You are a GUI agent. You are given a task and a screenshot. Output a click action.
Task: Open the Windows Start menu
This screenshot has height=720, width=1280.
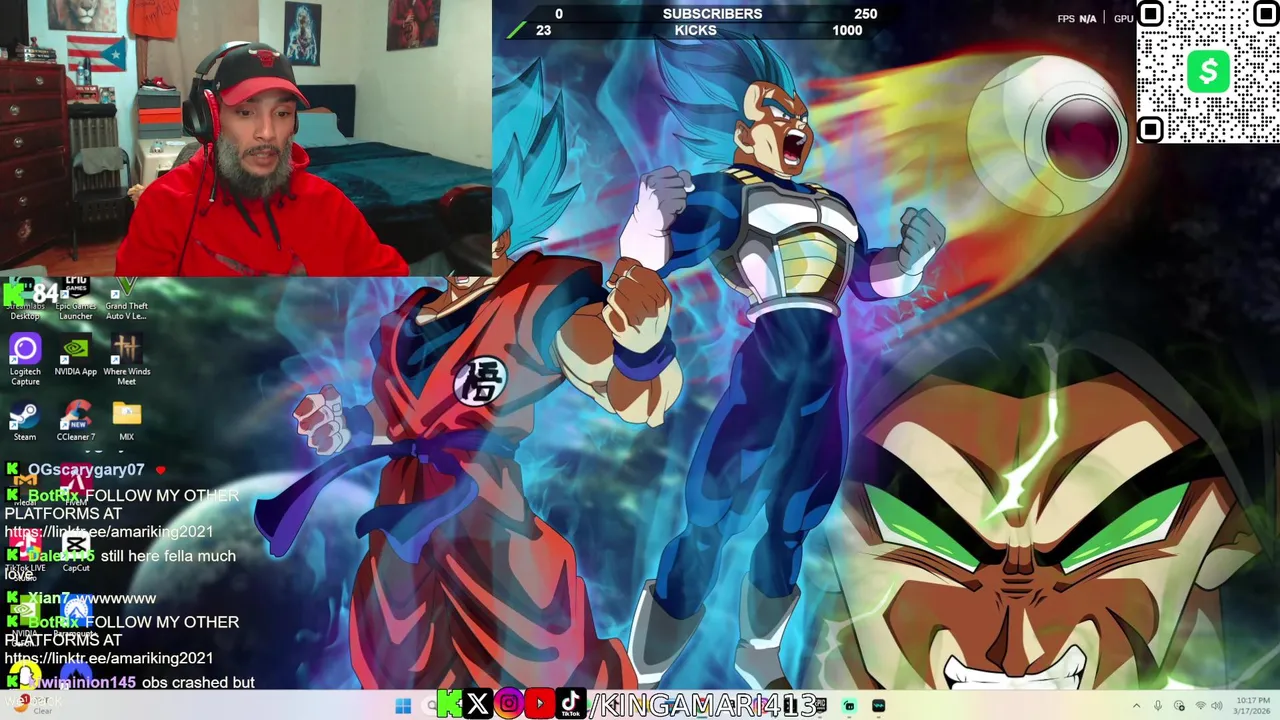click(x=403, y=706)
